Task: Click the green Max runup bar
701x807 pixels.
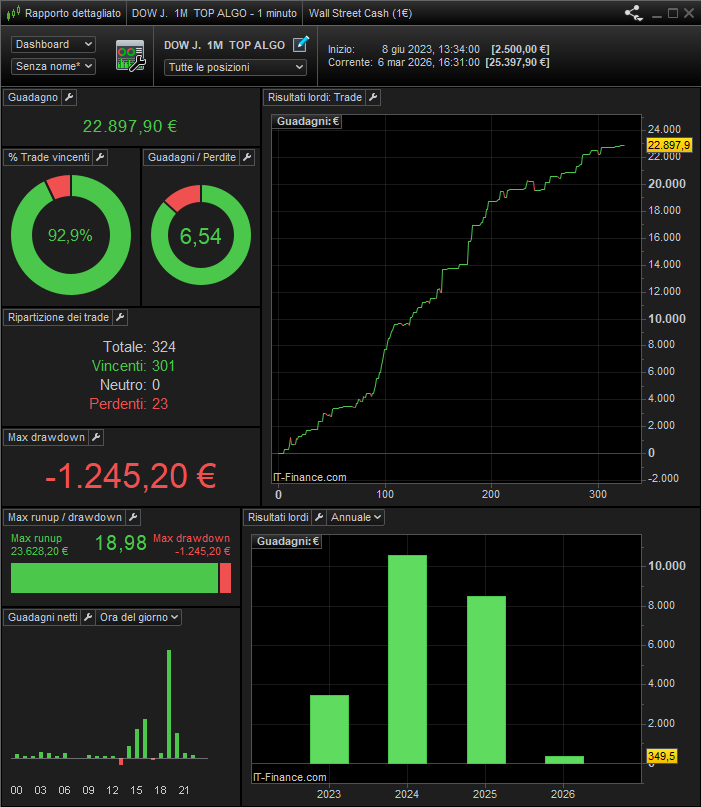Action: click(x=114, y=578)
